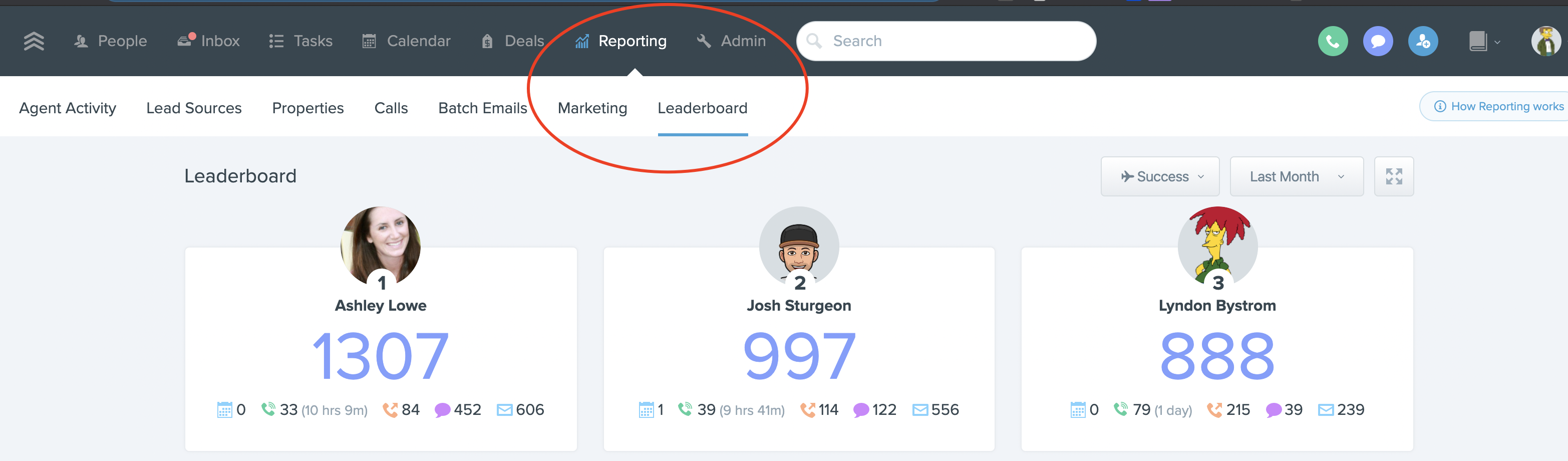Switch to the Marketing tab
This screenshot has height=461, width=1568.
592,108
